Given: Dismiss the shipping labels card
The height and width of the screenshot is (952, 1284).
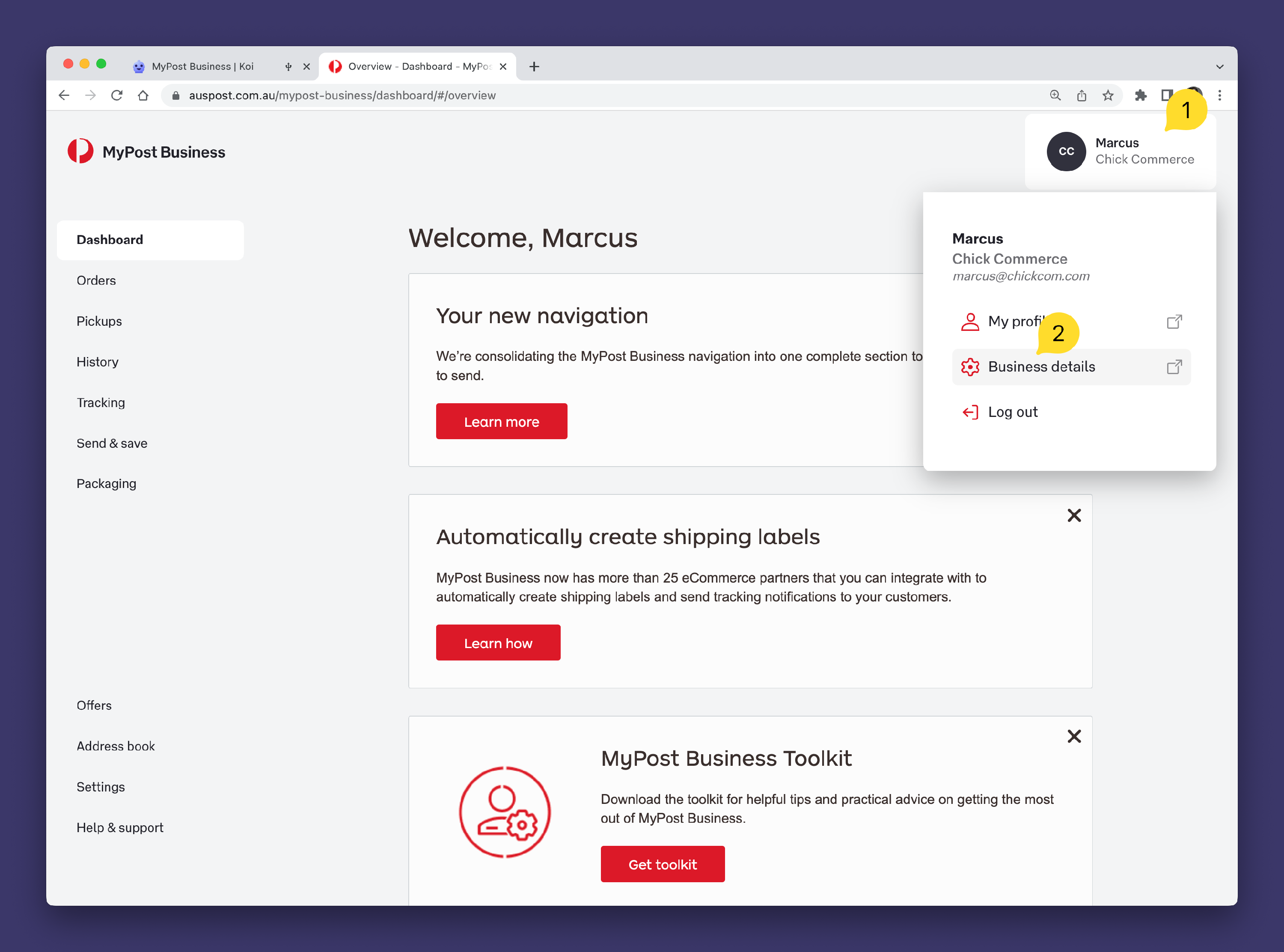Looking at the screenshot, I should [x=1074, y=515].
